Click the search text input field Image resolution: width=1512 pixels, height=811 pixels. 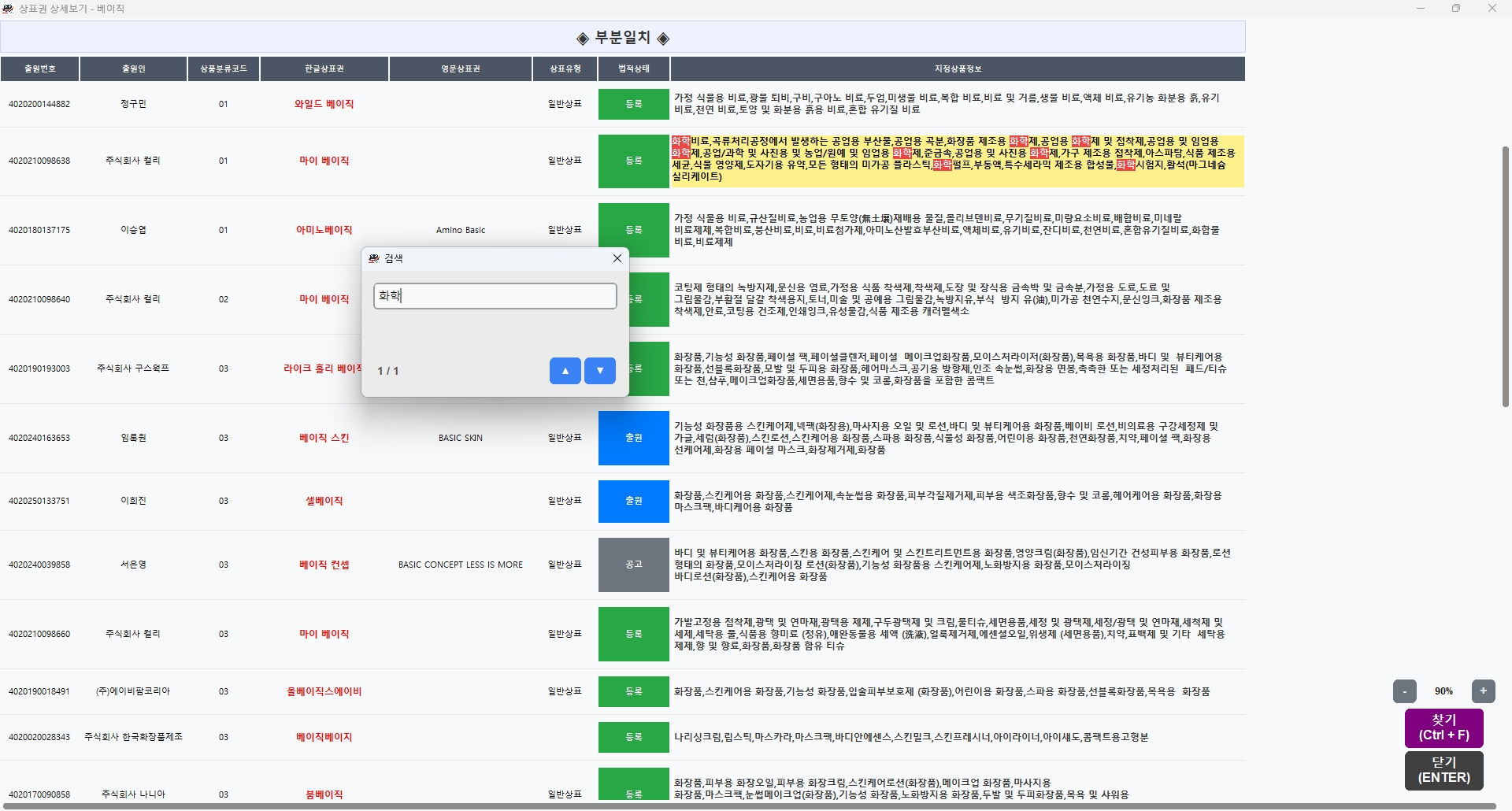(495, 296)
